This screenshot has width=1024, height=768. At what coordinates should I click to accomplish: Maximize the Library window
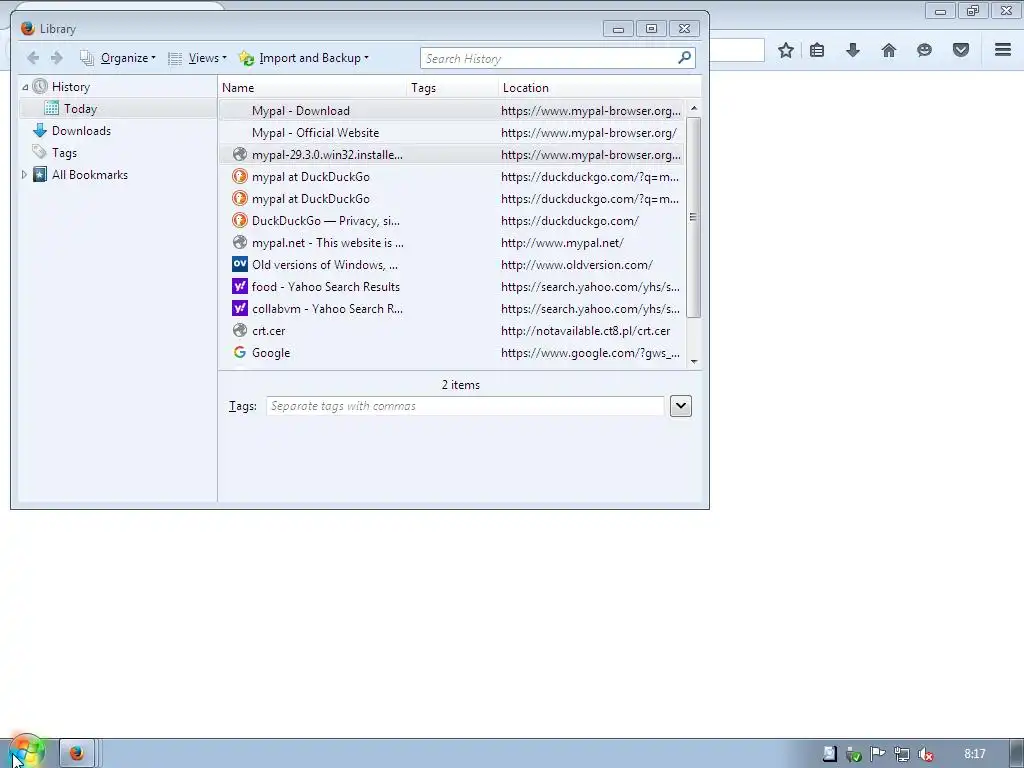coord(651,29)
